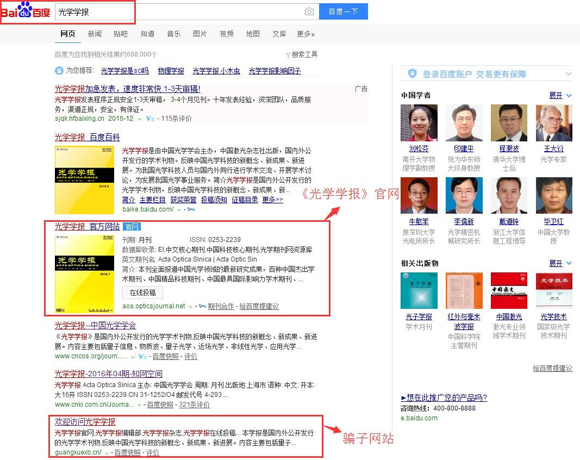Click the 期刊合作 link
Image resolution: width=580 pixels, height=460 pixels.
coord(221,306)
